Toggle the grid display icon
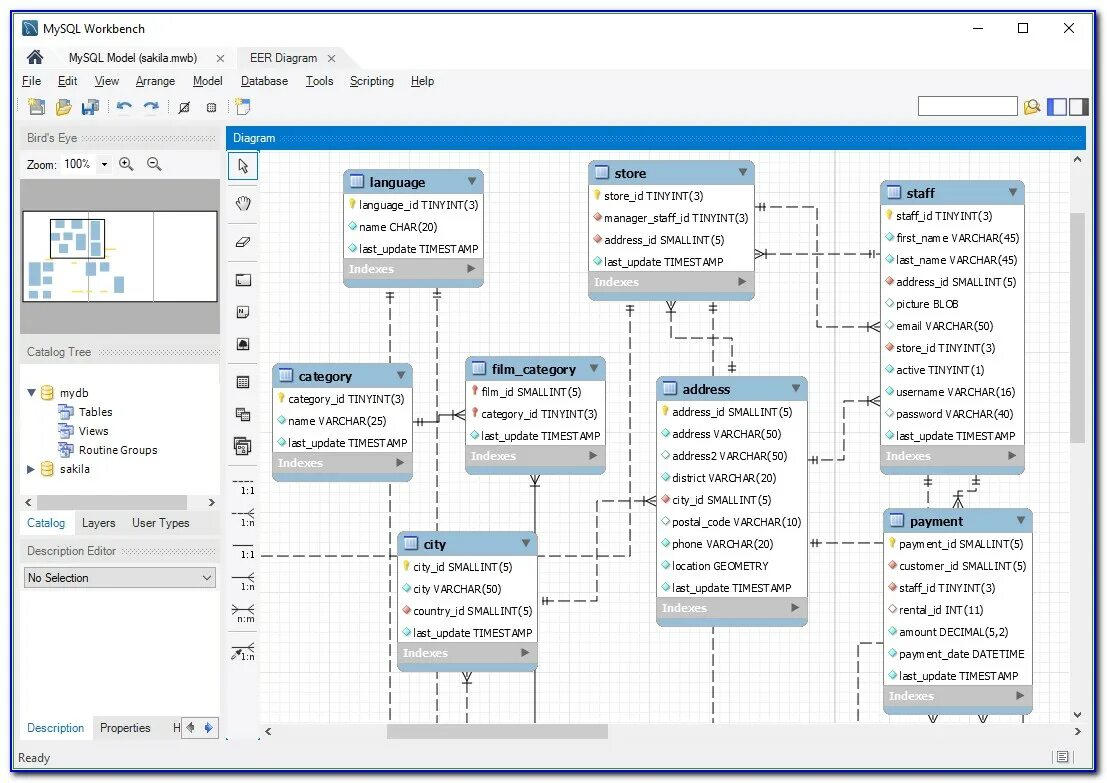Image resolution: width=1107 pixels, height=783 pixels. (x=184, y=107)
